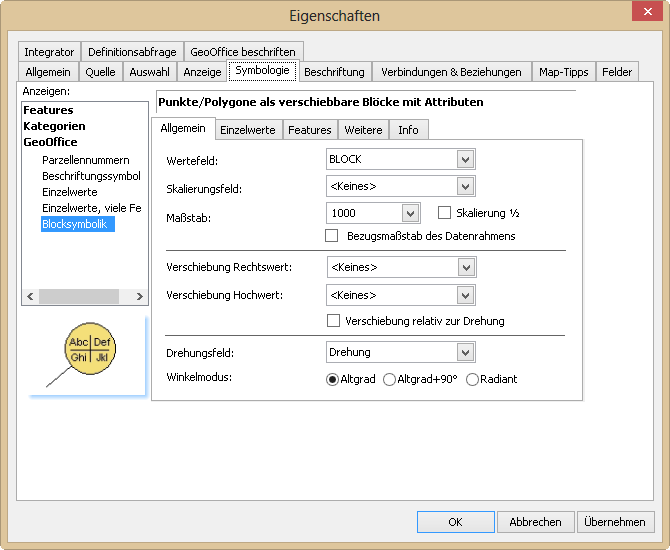Choose Radiant as Winkelmodus
The image size is (670, 550).
tap(473, 379)
